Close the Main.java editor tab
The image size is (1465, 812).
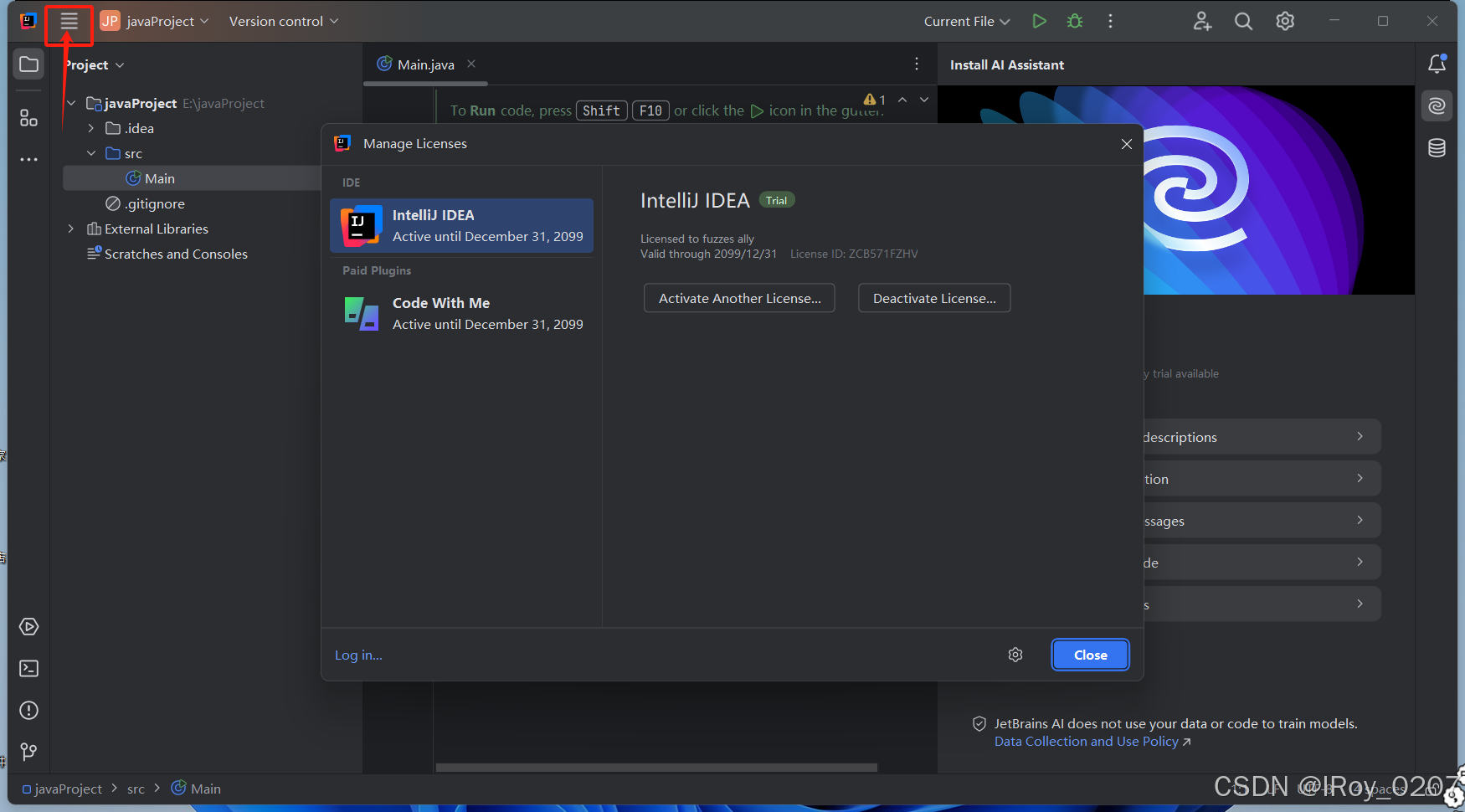pyautogui.click(x=471, y=64)
